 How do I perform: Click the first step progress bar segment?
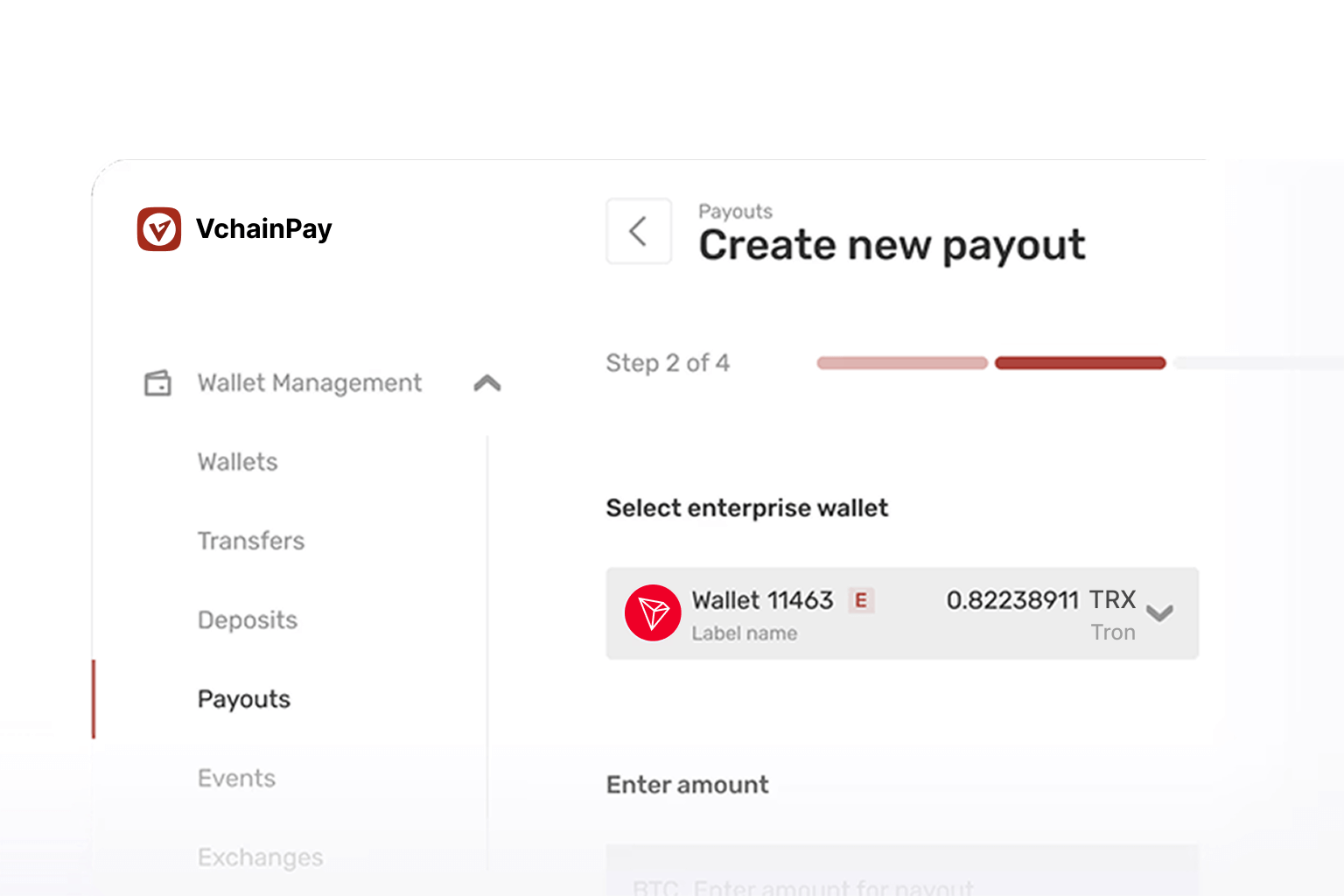tap(902, 363)
